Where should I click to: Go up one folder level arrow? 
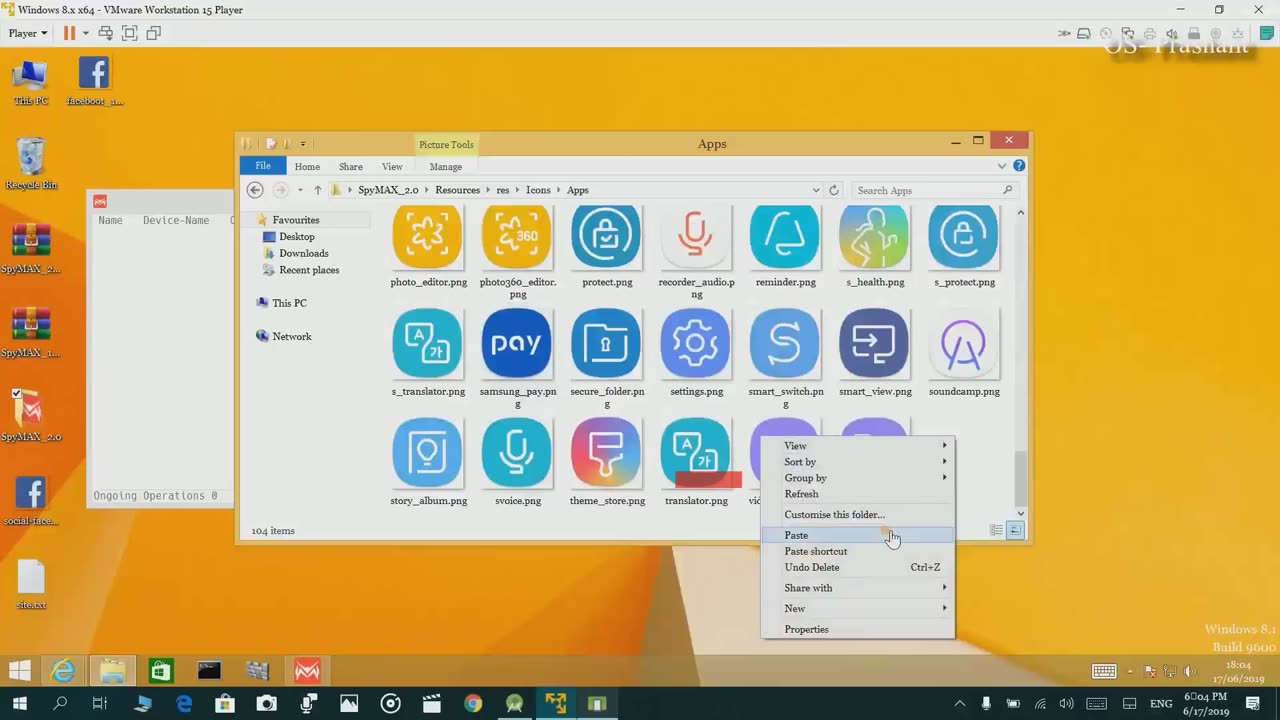tap(318, 190)
